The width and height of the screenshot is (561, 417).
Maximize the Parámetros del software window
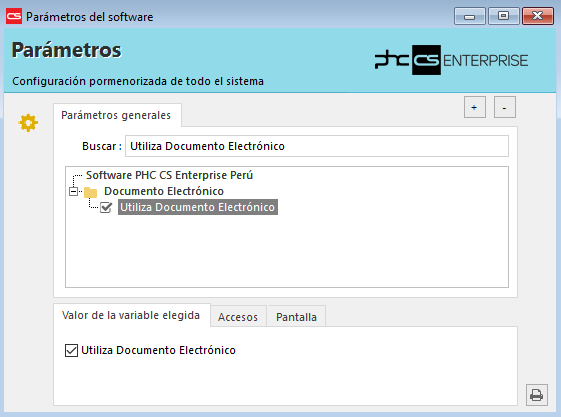pyautogui.click(x=503, y=16)
